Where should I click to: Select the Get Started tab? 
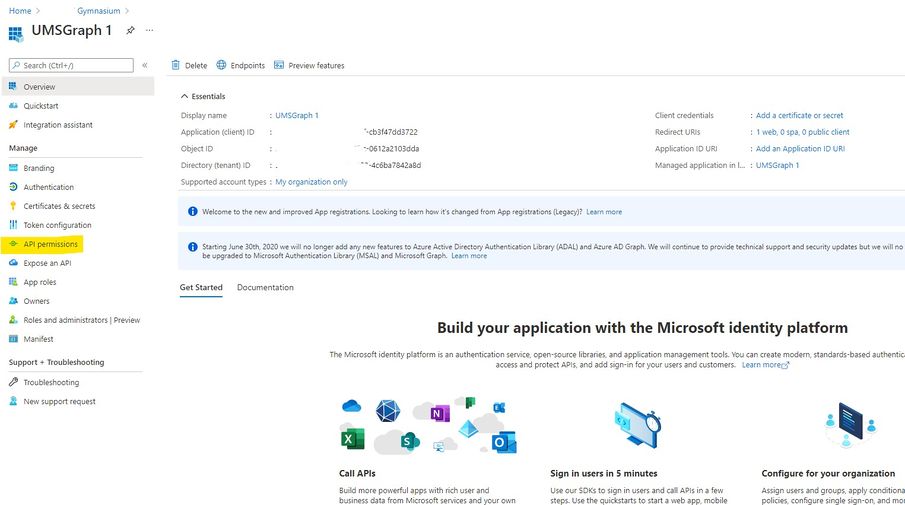click(201, 288)
